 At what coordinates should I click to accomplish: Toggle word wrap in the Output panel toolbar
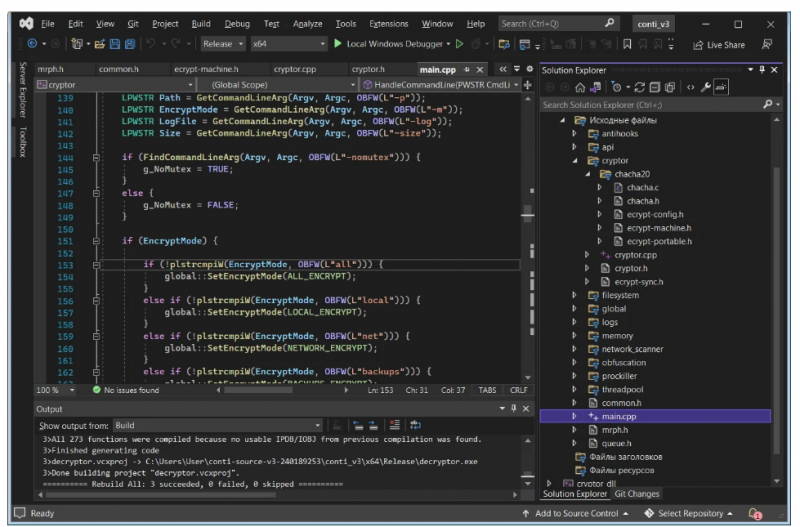pos(414,425)
